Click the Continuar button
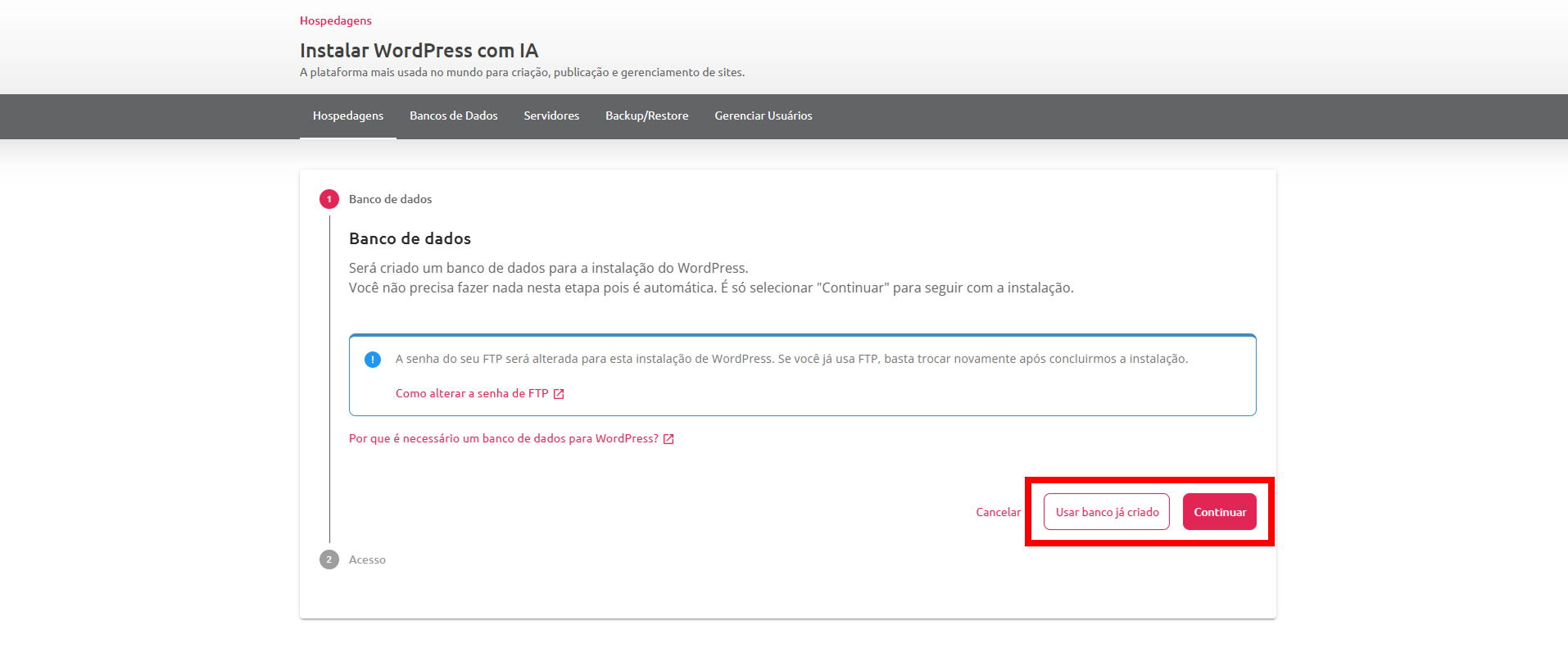Image resolution: width=1568 pixels, height=657 pixels. 1220,512
